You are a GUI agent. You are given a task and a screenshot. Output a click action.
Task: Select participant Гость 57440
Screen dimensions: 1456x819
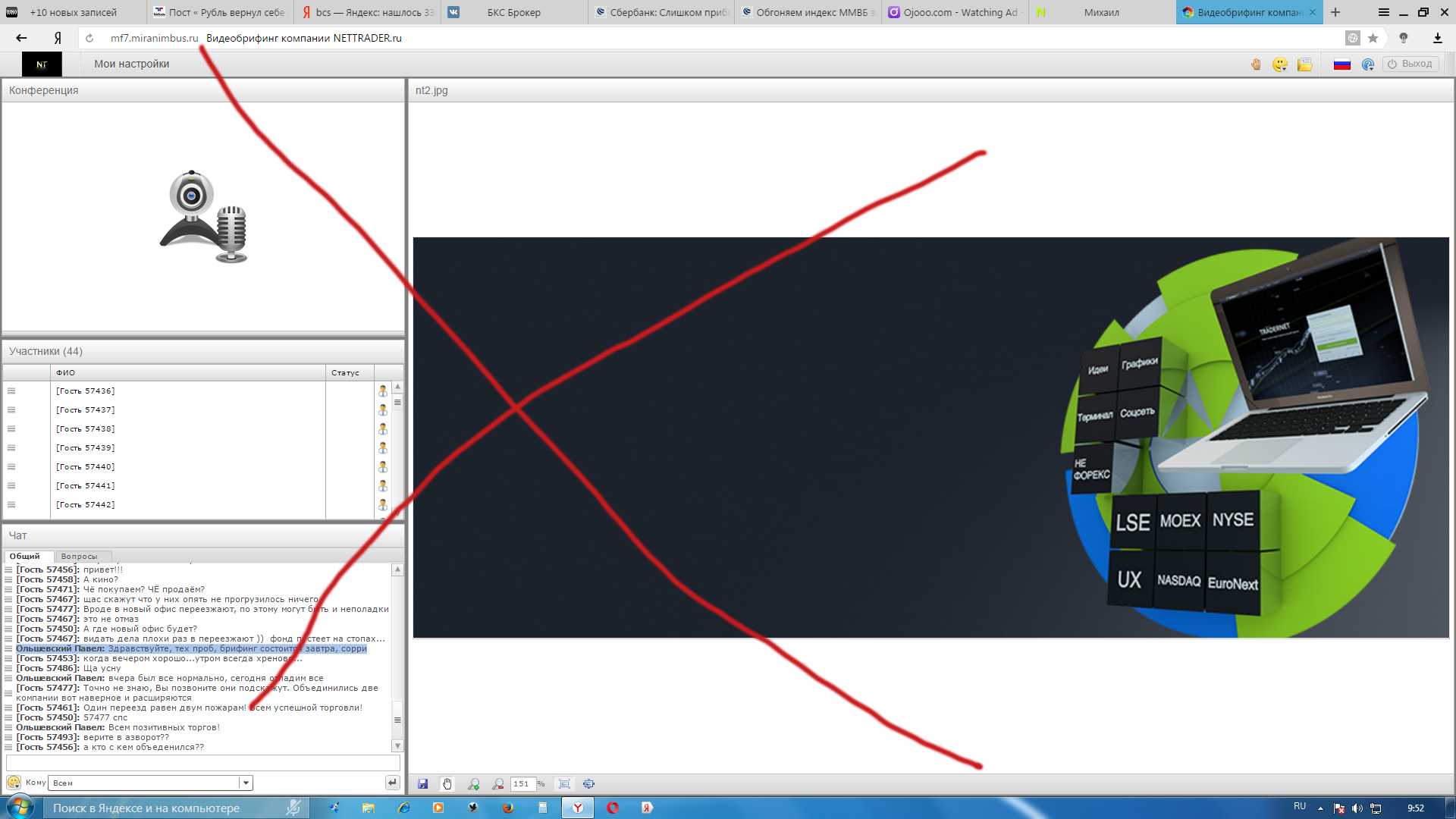click(86, 466)
